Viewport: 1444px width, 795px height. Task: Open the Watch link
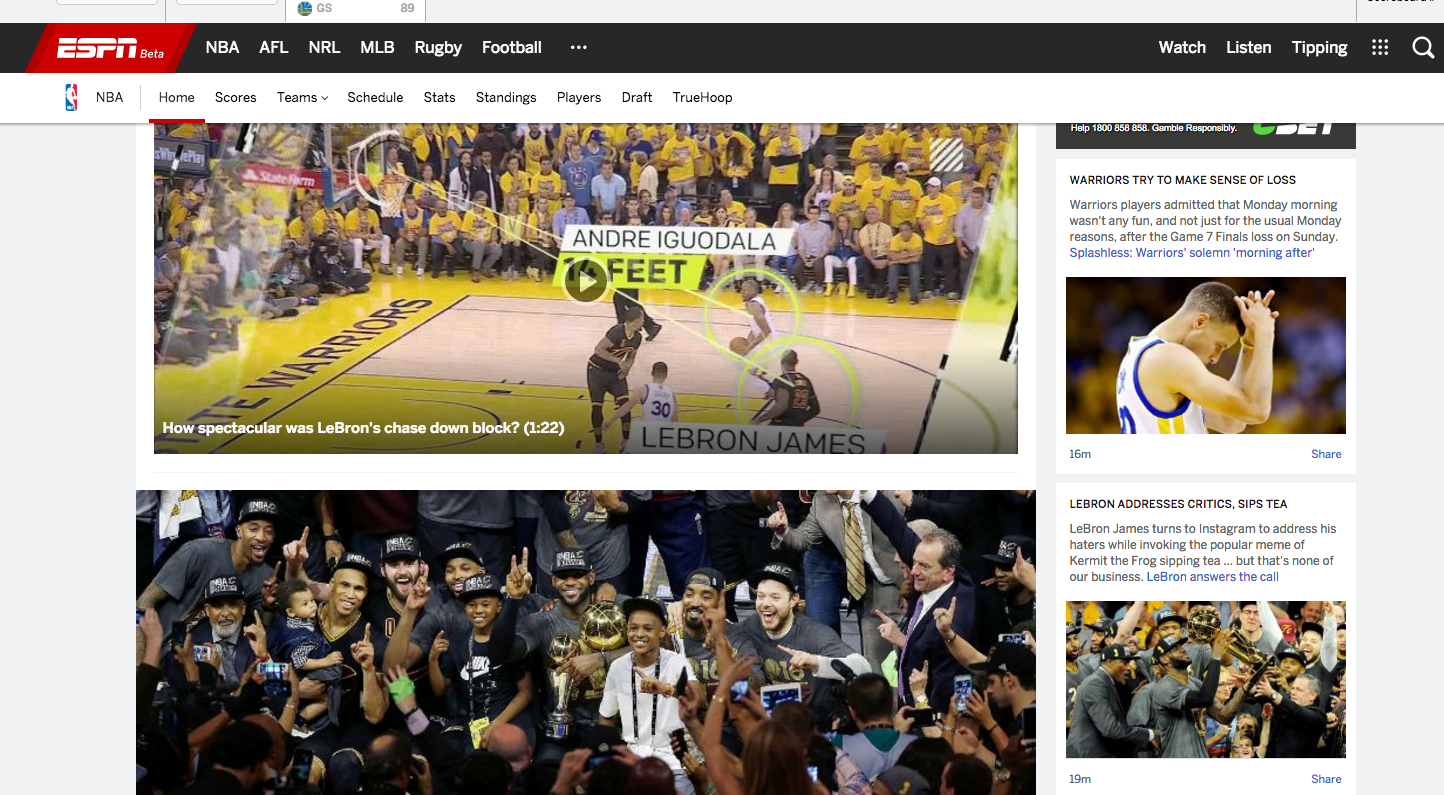click(1182, 47)
